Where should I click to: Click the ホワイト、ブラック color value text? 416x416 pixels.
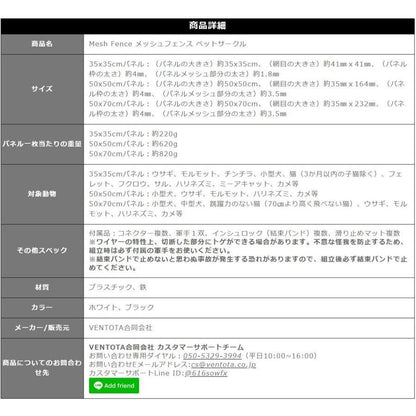click(121, 307)
